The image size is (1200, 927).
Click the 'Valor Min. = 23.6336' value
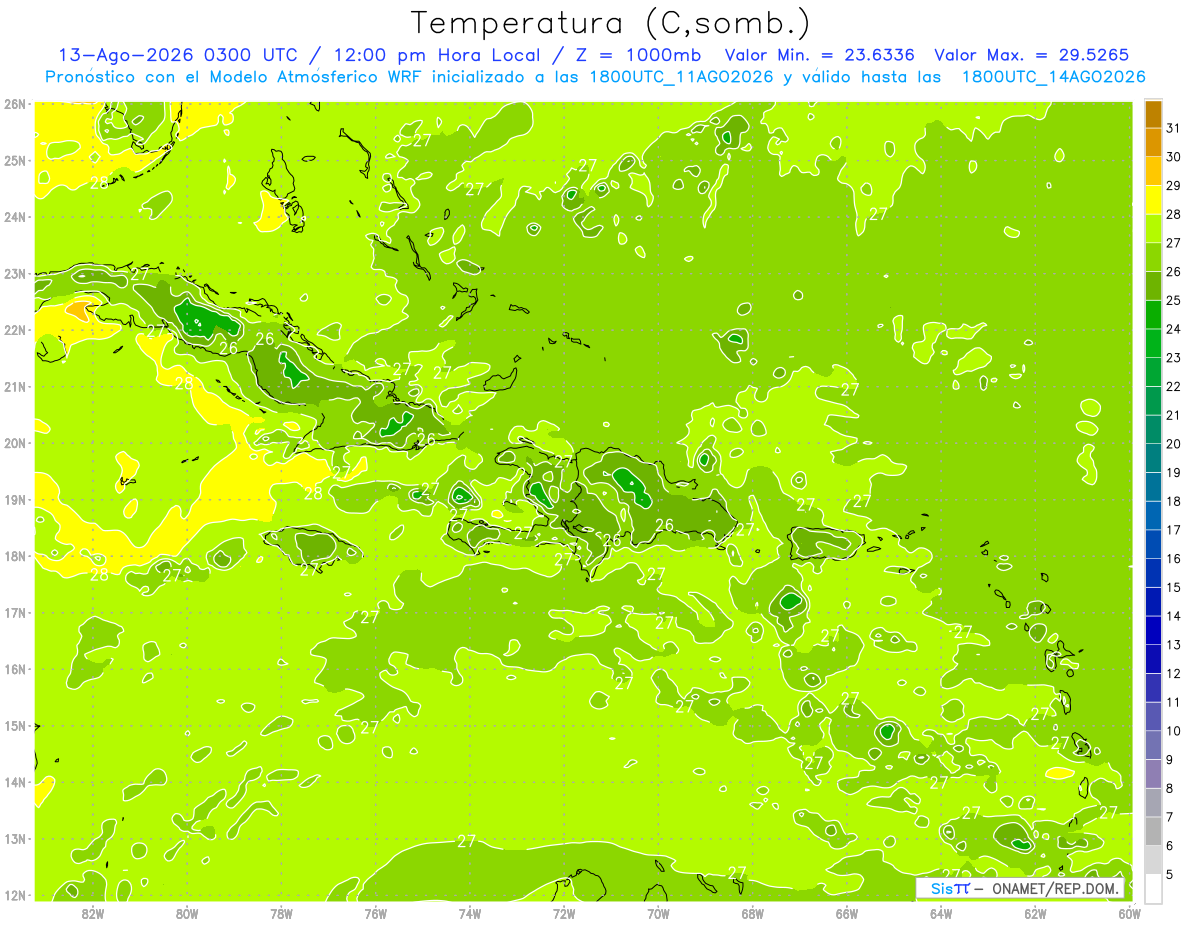point(819,55)
